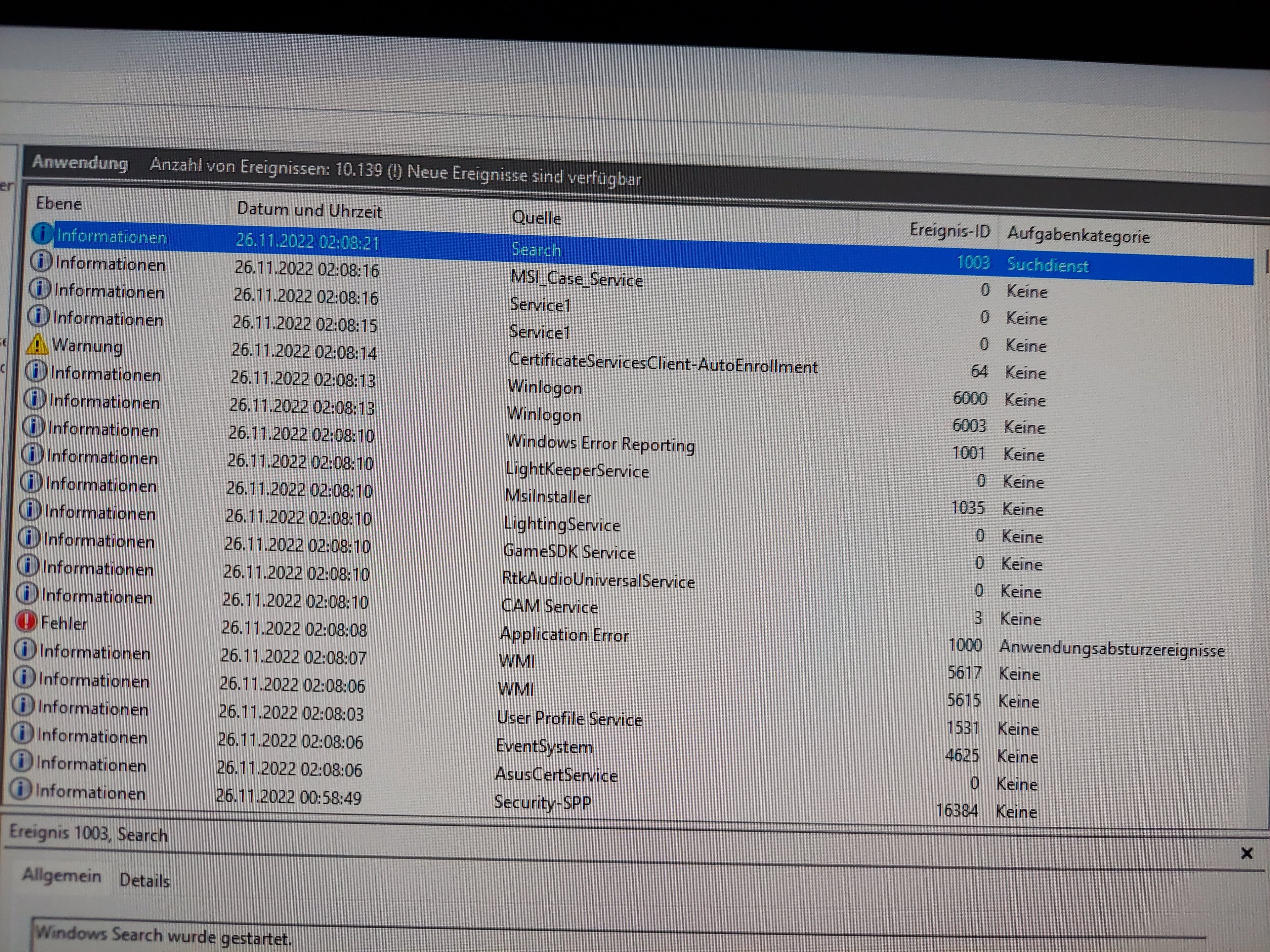Select the AsusCertService event row

click(556, 775)
